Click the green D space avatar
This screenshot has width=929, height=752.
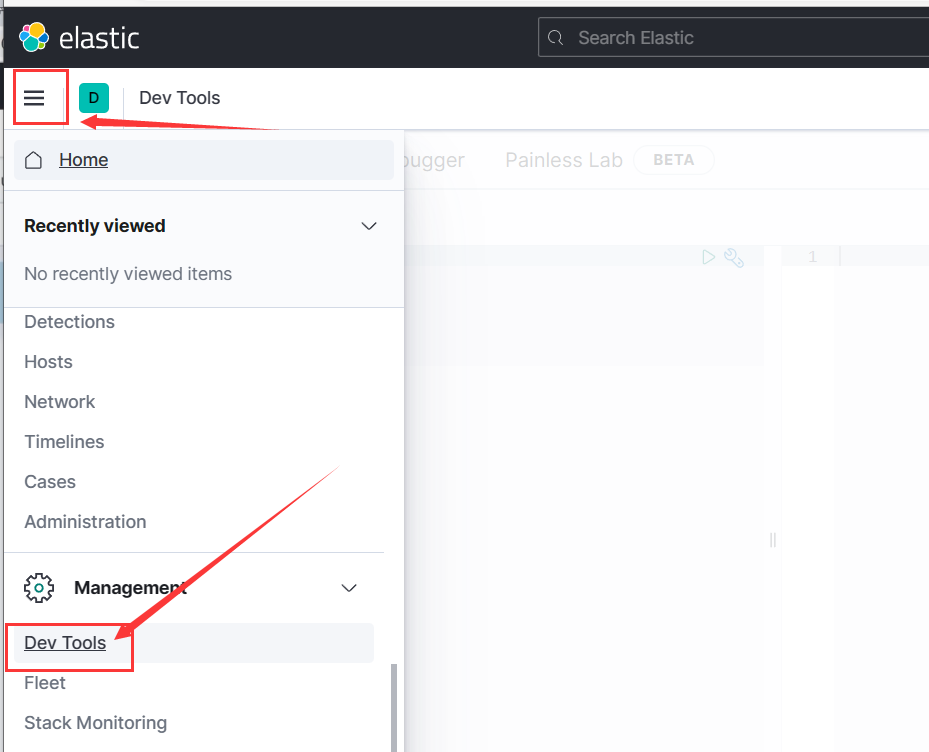tap(94, 98)
